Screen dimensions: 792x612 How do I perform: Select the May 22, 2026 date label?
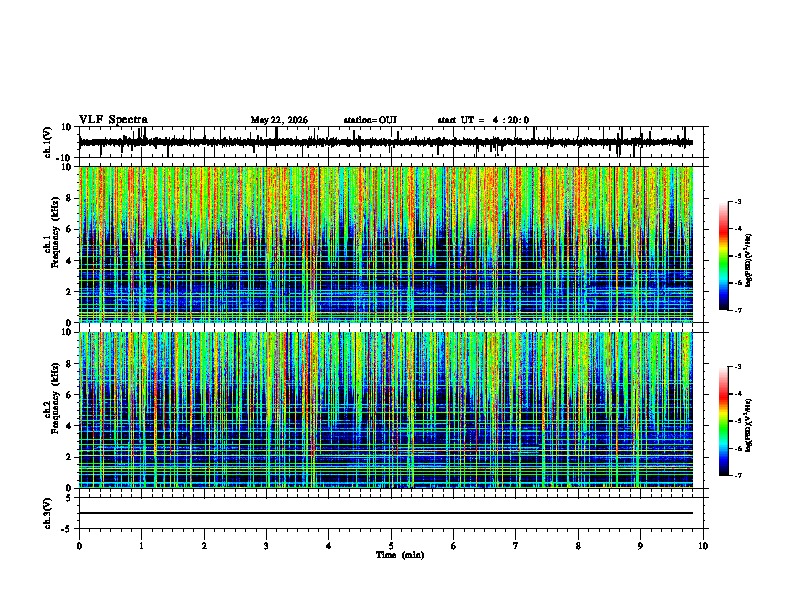pos(279,120)
